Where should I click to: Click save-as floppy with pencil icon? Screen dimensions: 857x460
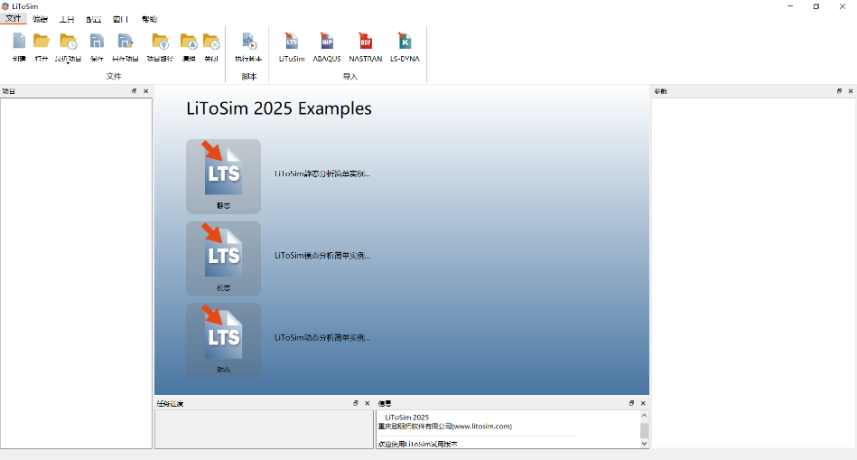coord(125,42)
